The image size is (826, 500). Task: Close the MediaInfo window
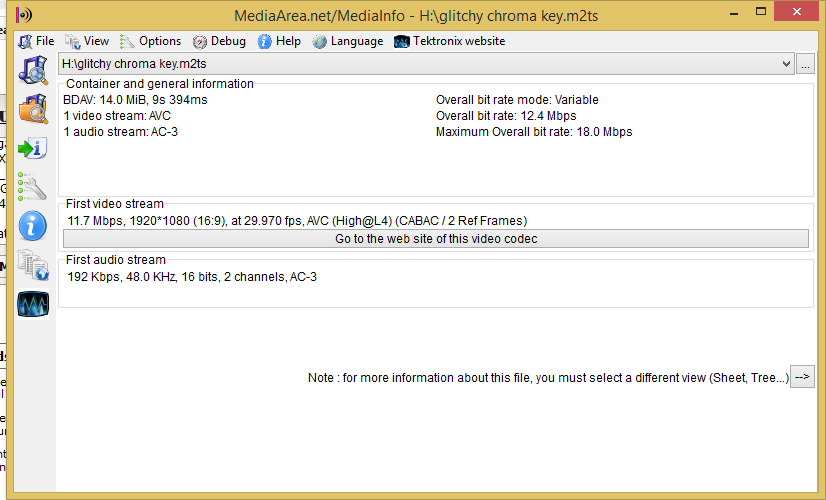[796, 12]
